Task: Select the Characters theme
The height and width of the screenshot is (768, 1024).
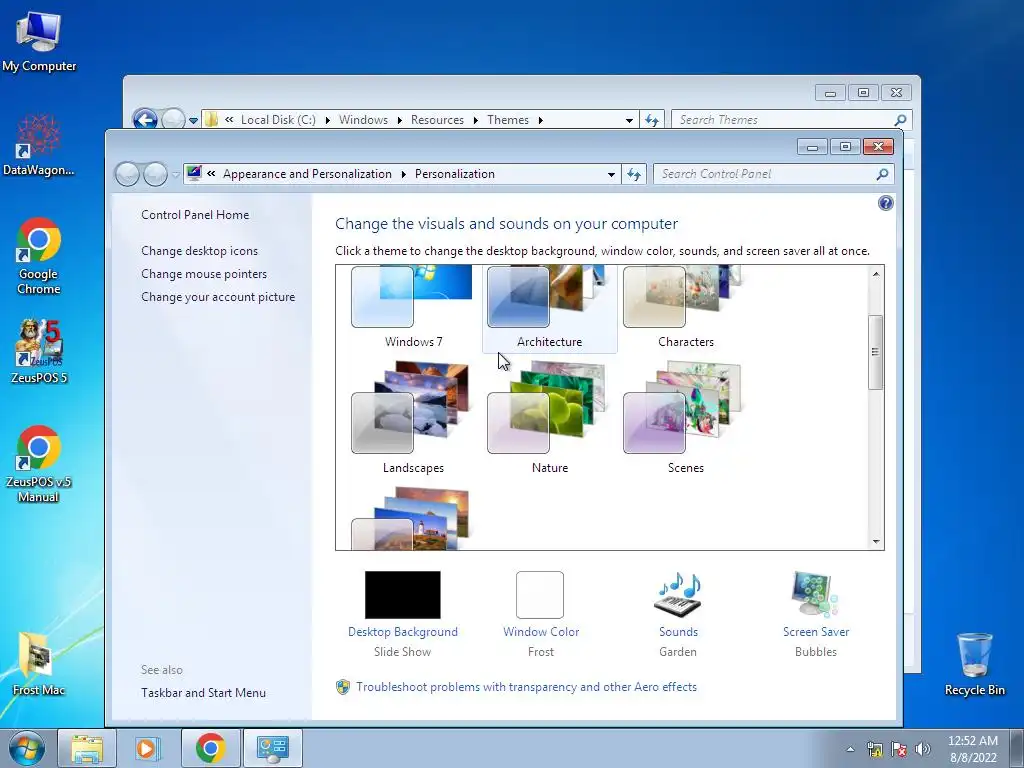Action: pyautogui.click(x=685, y=308)
